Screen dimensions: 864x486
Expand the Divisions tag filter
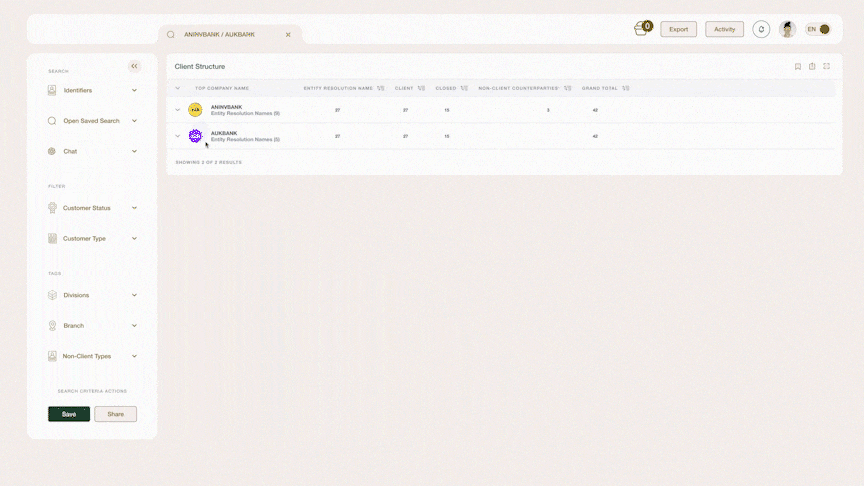coord(134,295)
